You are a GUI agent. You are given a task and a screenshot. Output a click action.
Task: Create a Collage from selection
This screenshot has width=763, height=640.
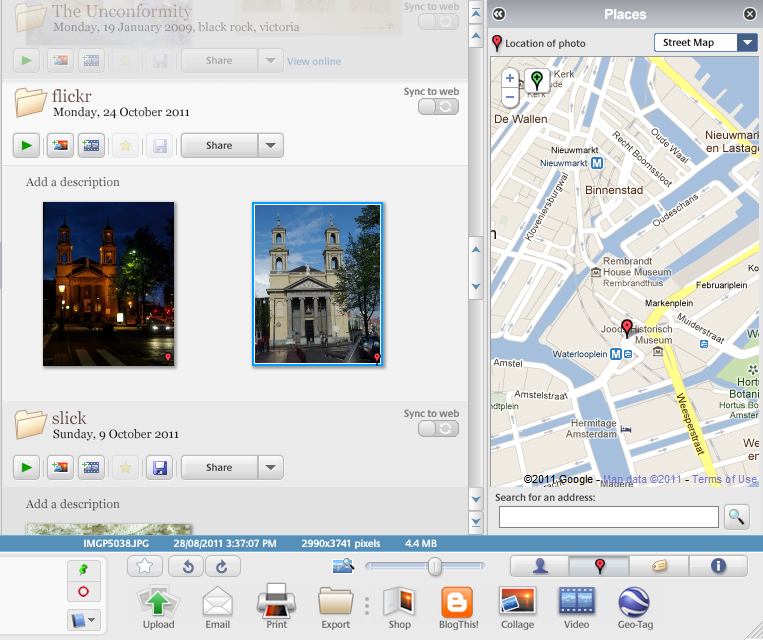[517, 602]
